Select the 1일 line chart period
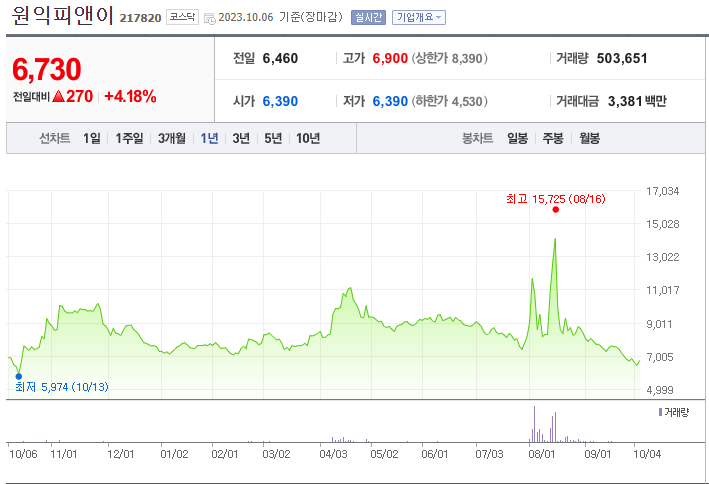The image size is (709, 484). coord(92,138)
